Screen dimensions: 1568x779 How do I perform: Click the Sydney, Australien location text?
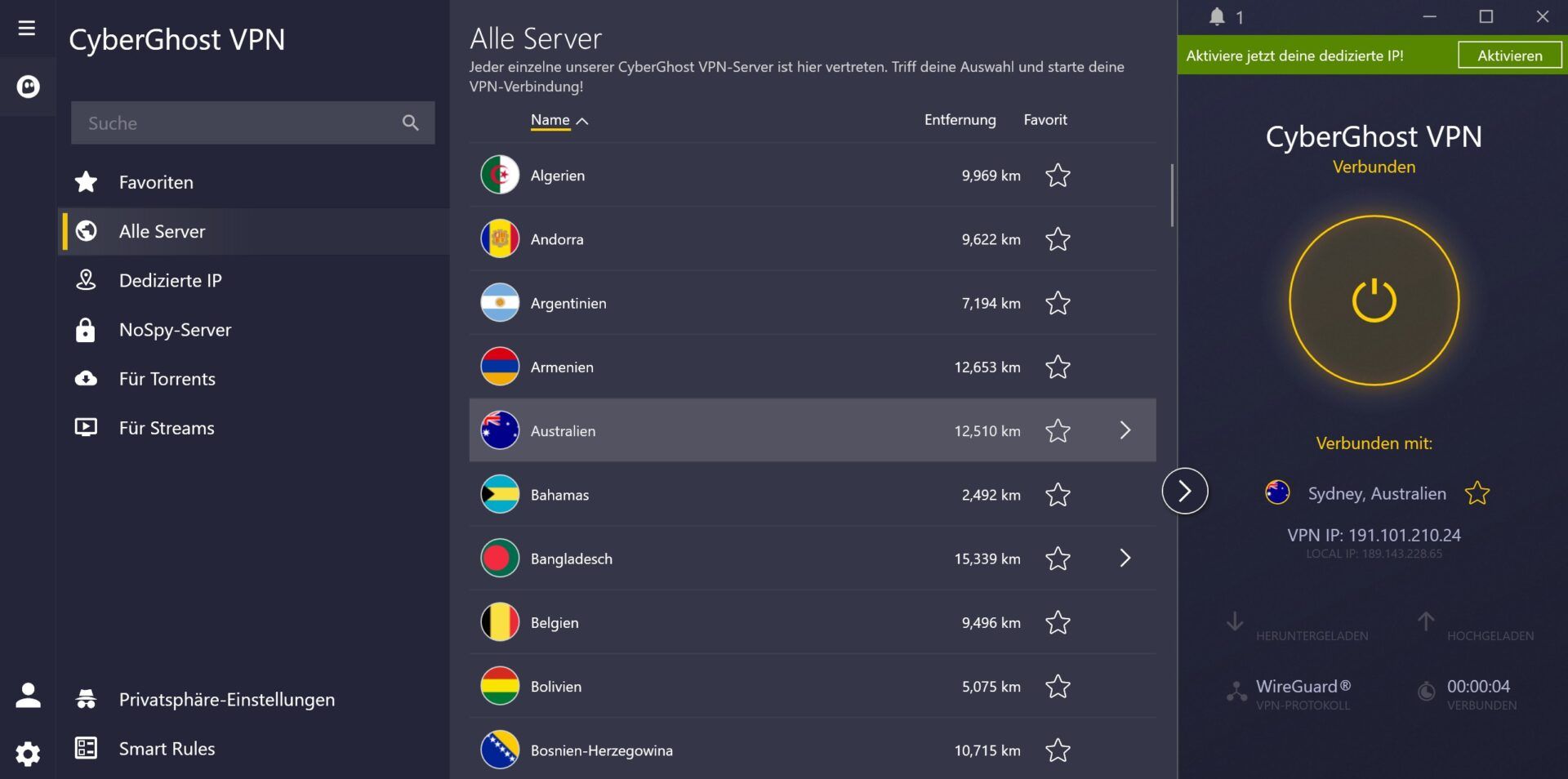(1377, 493)
